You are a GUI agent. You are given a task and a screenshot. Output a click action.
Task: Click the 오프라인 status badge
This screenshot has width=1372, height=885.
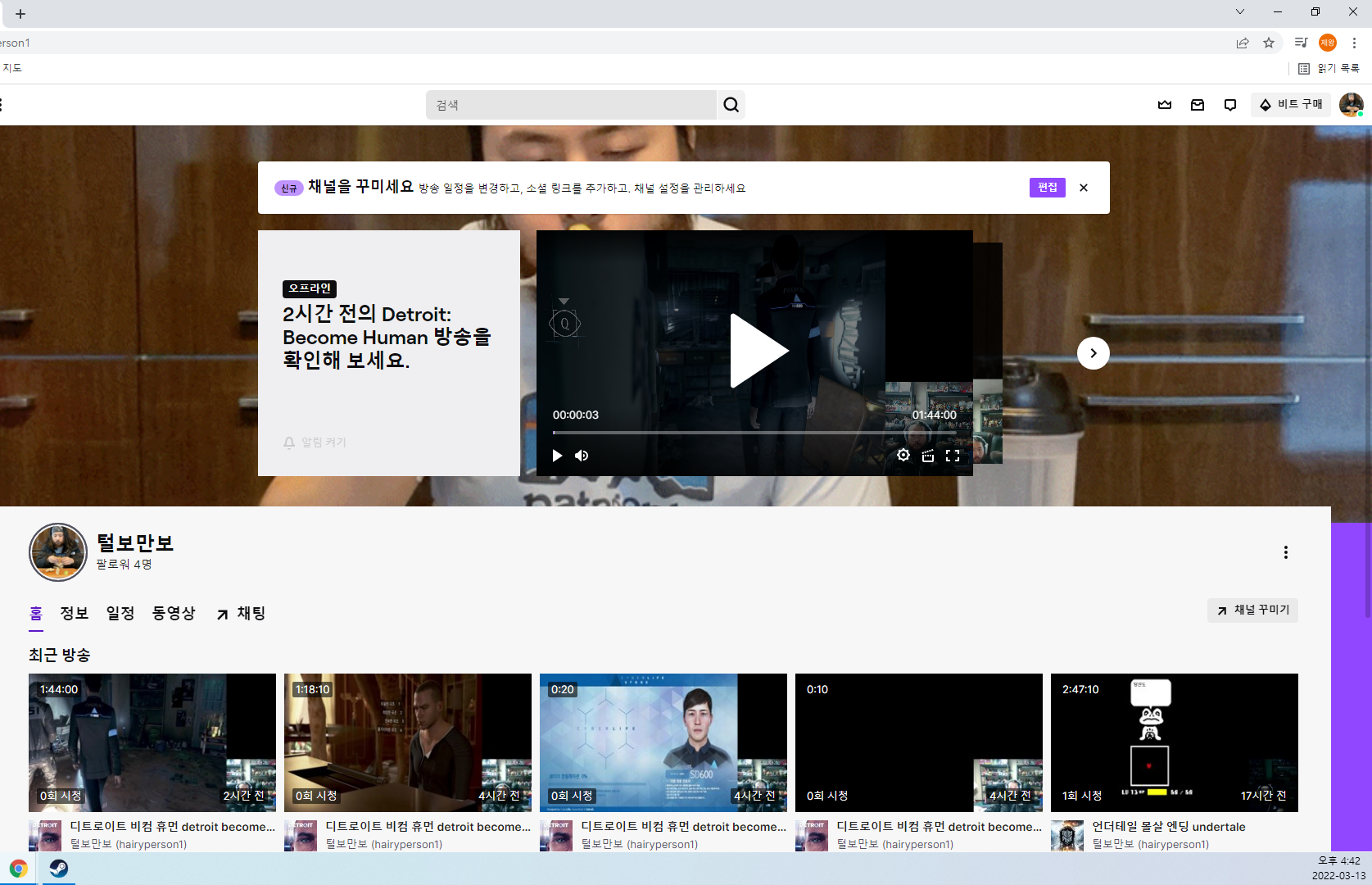pyautogui.click(x=310, y=288)
